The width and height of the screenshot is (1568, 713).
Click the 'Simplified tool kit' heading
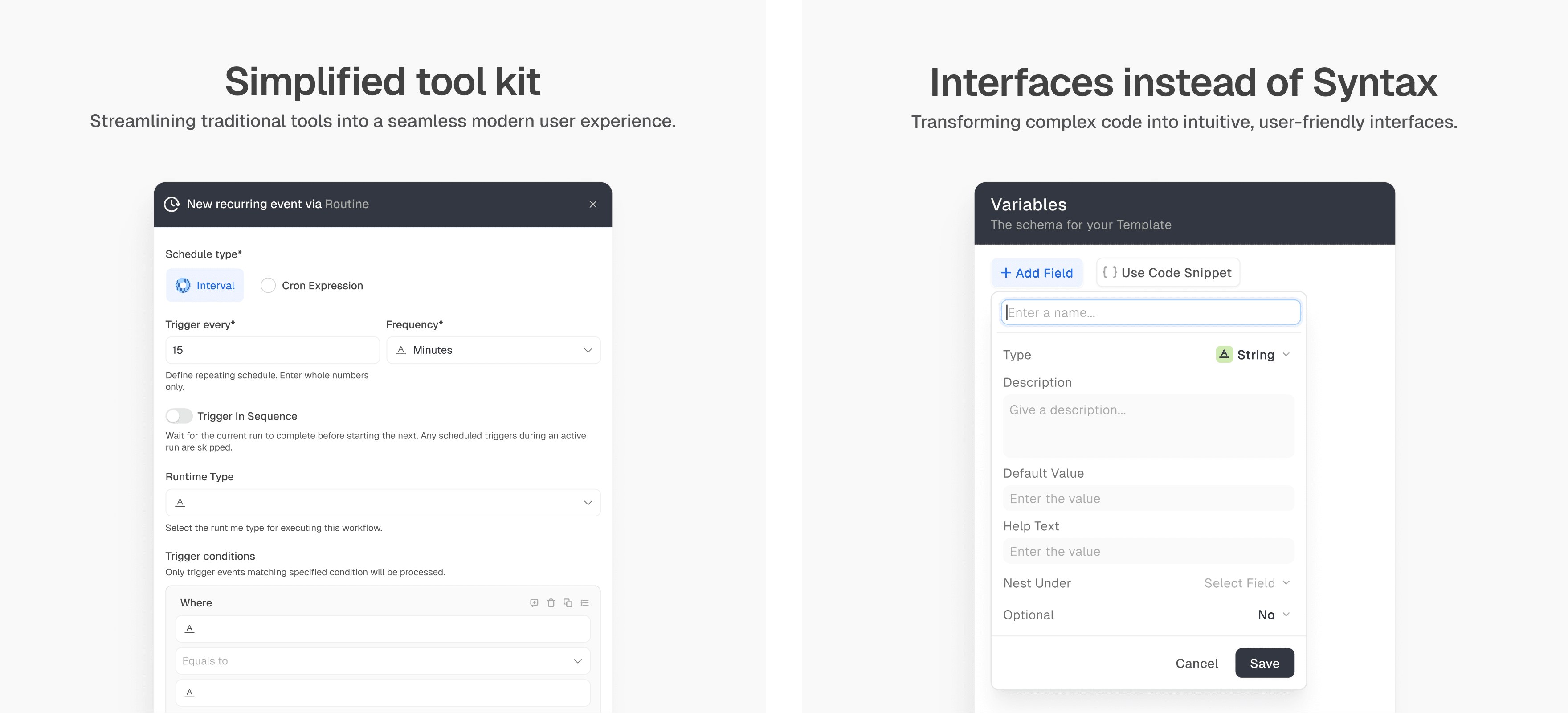pyautogui.click(x=382, y=82)
